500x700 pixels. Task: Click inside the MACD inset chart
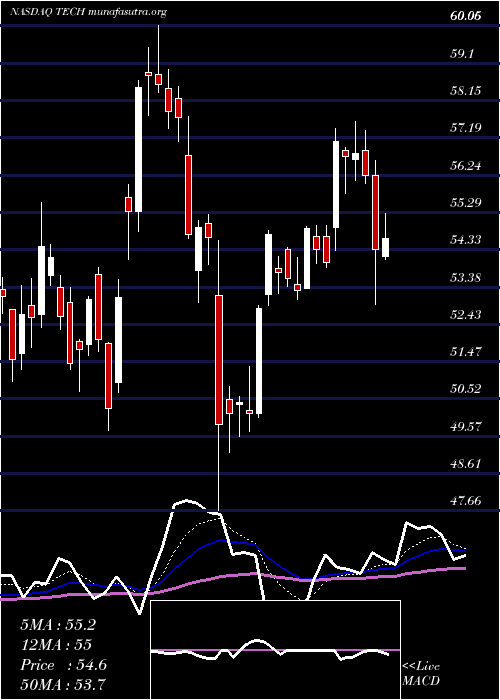tap(275, 650)
